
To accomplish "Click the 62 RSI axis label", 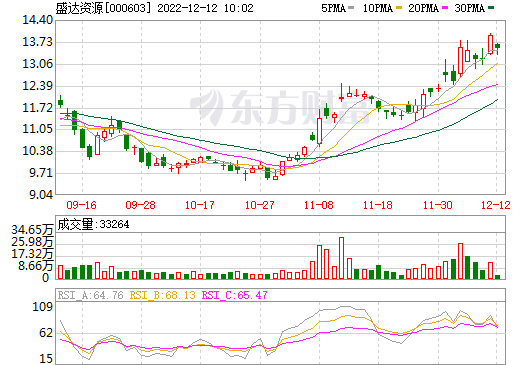I will pyautogui.click(x=46, y=333).
